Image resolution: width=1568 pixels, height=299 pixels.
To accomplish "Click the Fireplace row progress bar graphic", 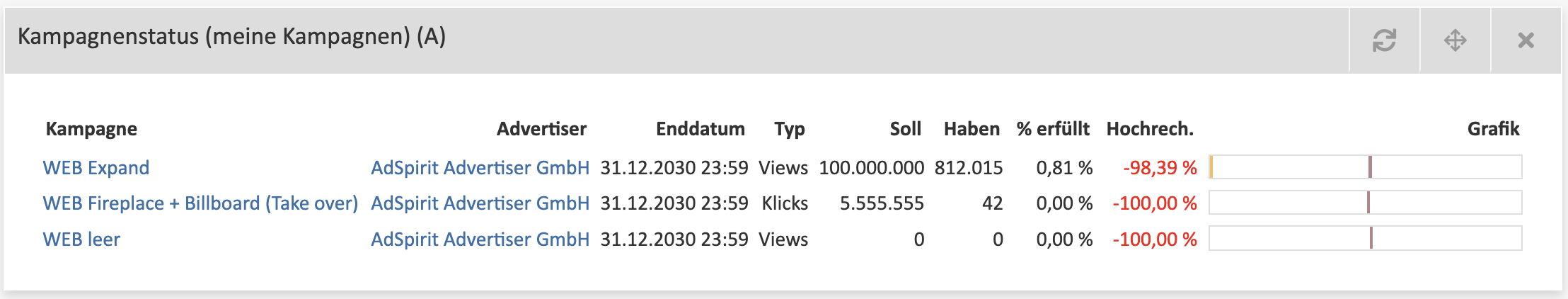I will click(1366, 203).
